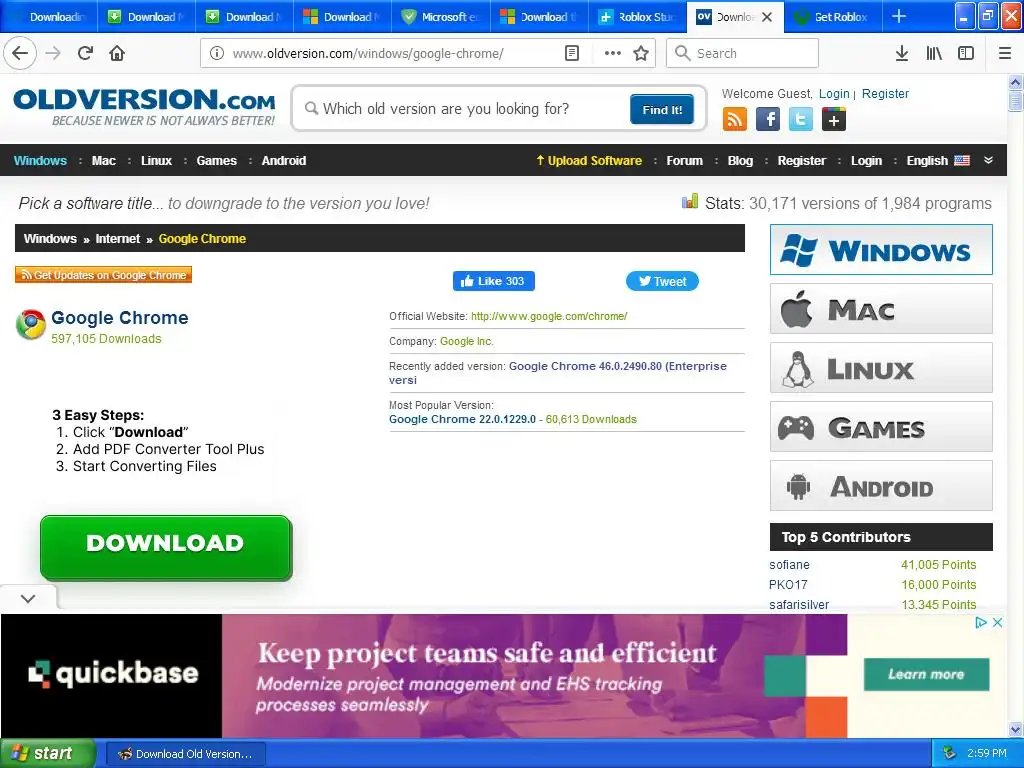This screenshot has width=1024, height=768.
Task: Open the large Linux platform banner
Action: (x=881, y=368)
